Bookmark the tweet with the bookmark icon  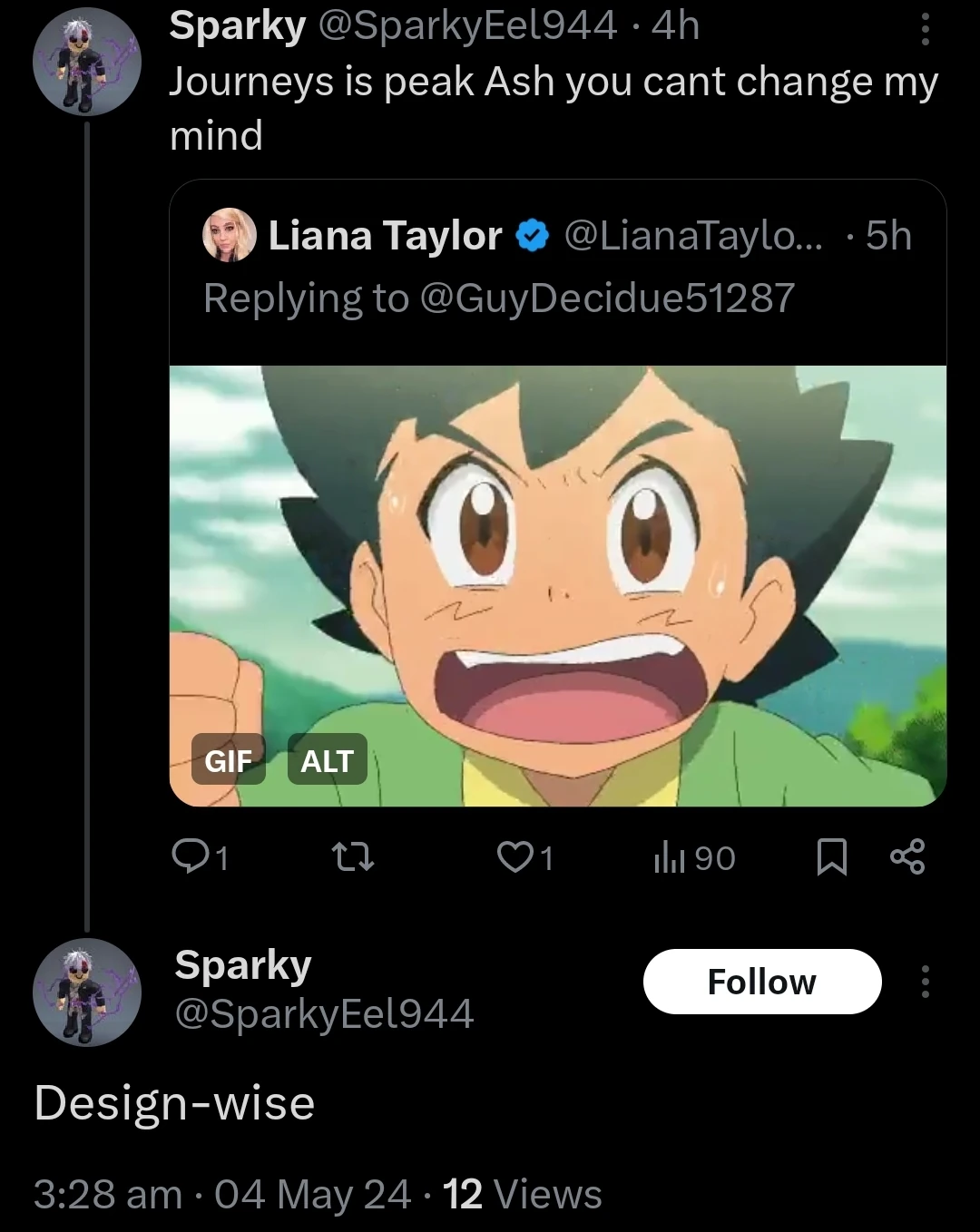tap(834, 856)
